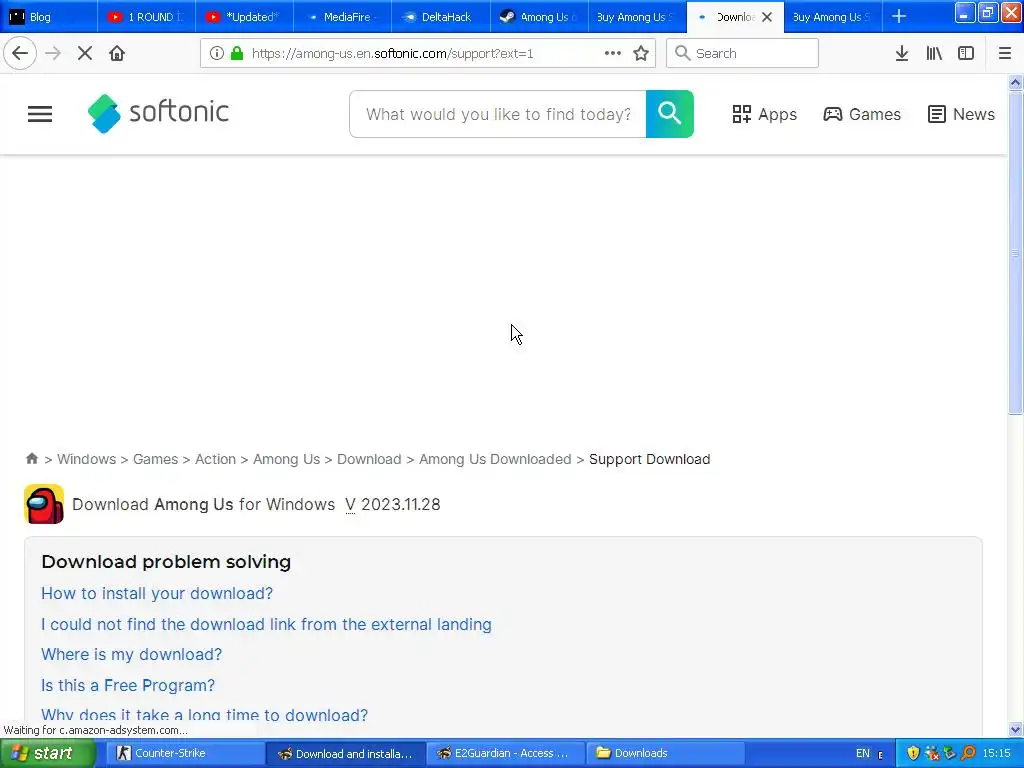Open the News section
1024x768 pixels.
pyautogui.click(x=961, y=114)
